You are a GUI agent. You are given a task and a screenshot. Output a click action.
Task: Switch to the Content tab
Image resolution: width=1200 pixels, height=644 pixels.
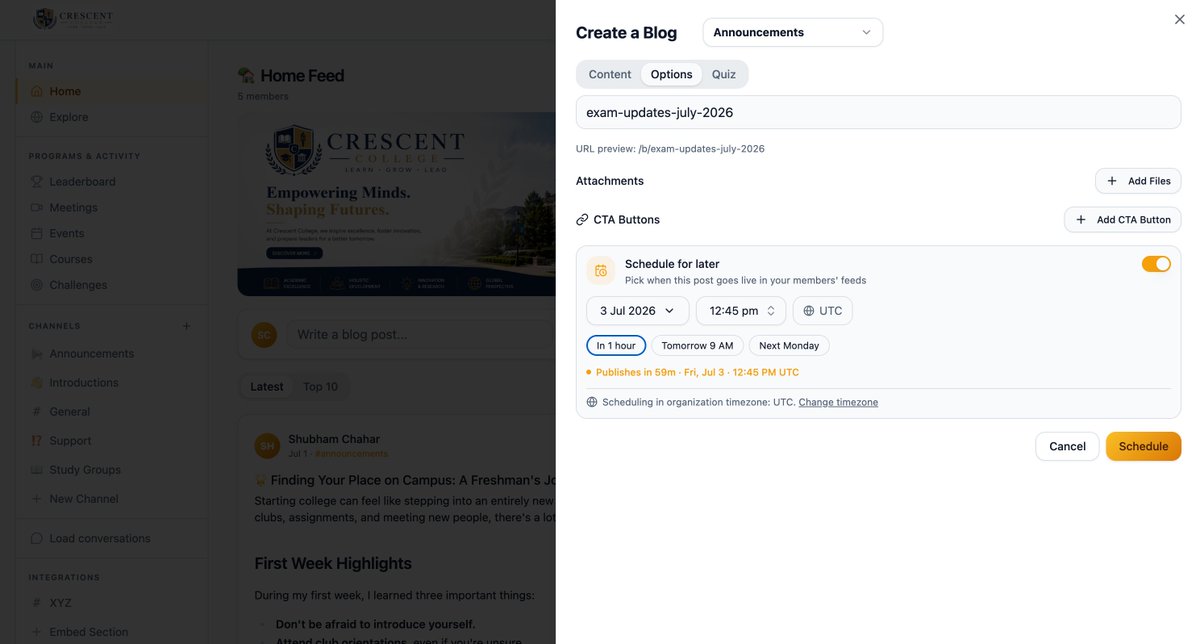(610, 74)
